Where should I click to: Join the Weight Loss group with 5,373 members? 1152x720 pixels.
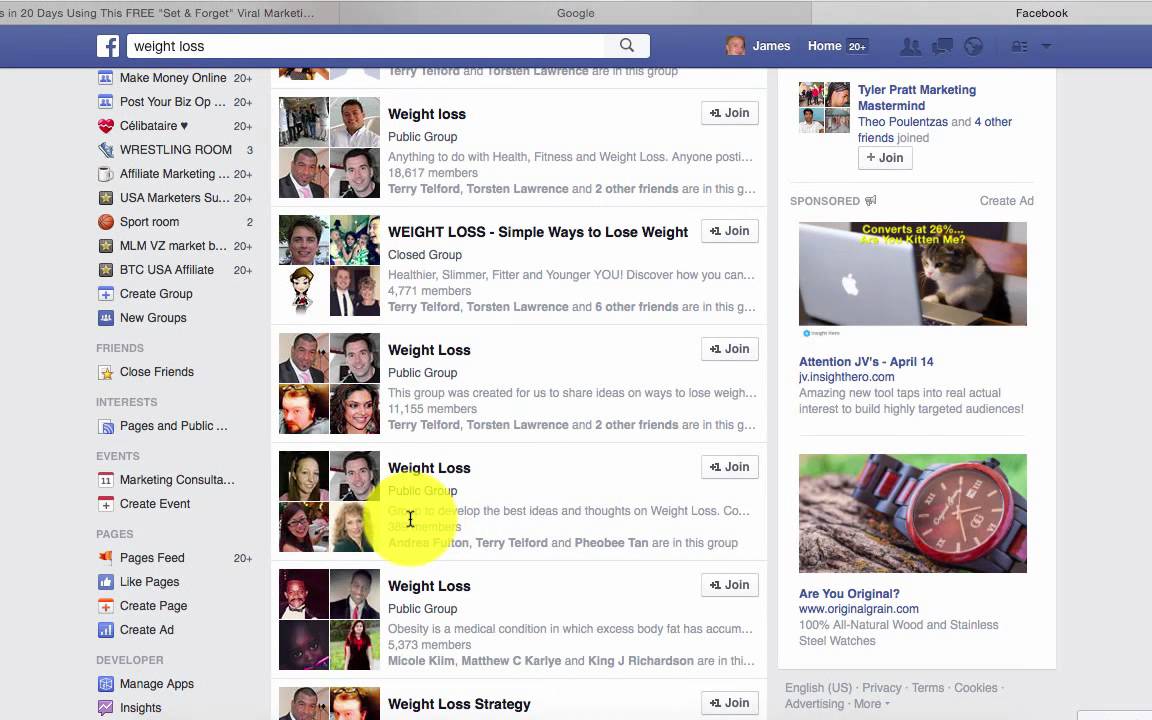tap(730, 585)
